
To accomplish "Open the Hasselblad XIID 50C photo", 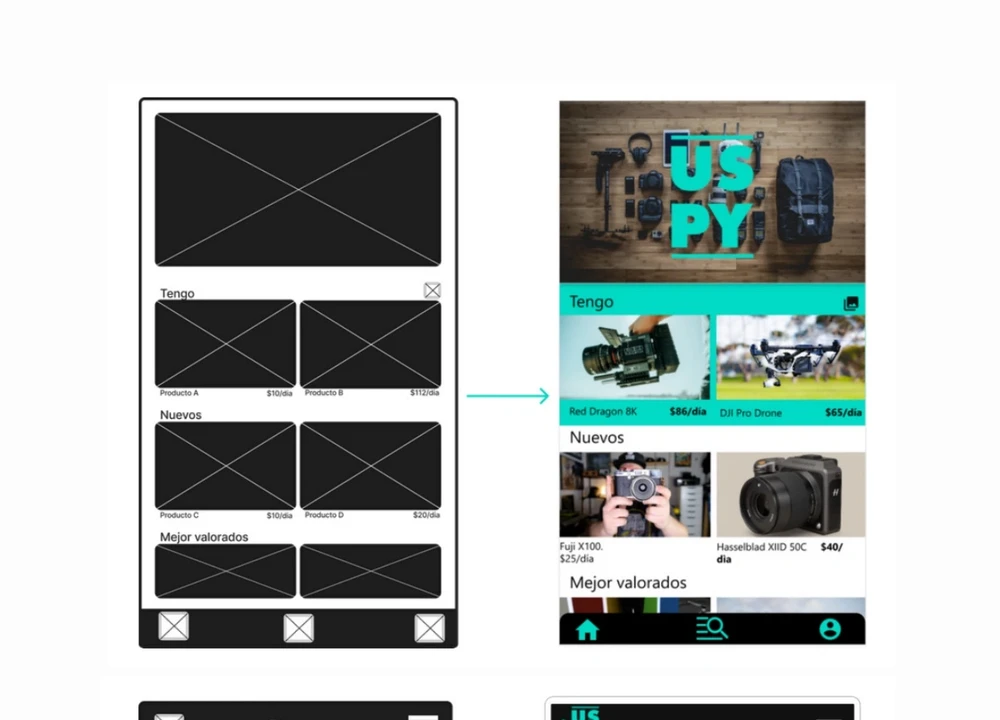I will coord(791,494).
